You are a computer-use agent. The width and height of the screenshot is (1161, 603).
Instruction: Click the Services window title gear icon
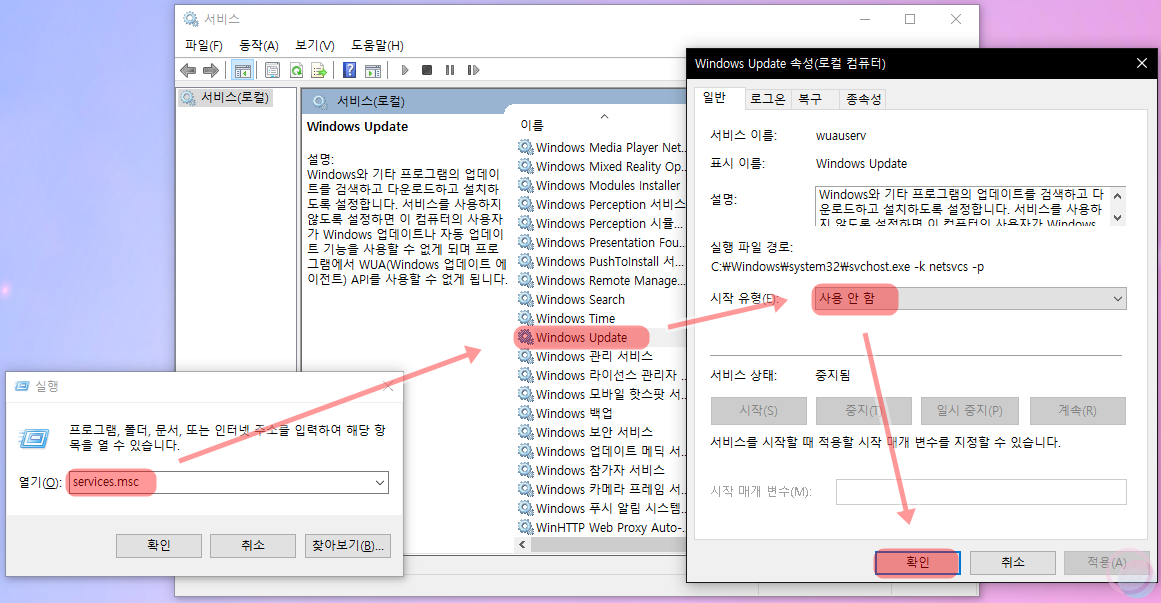point(191,19)
